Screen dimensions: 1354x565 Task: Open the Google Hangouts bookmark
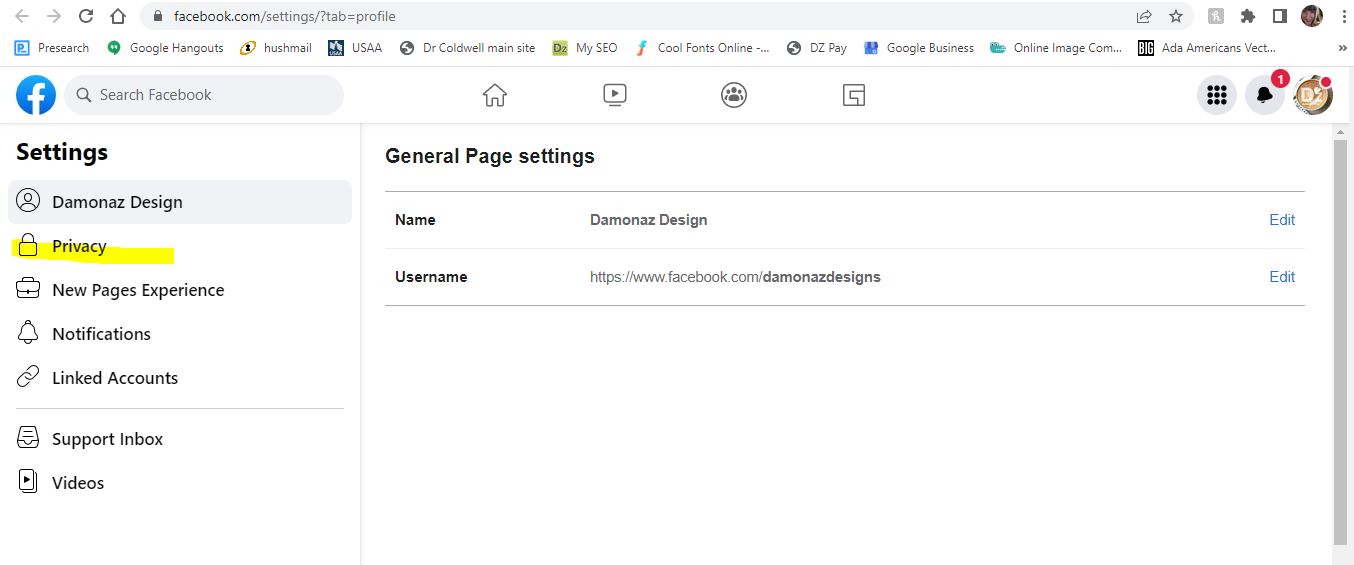165,48
